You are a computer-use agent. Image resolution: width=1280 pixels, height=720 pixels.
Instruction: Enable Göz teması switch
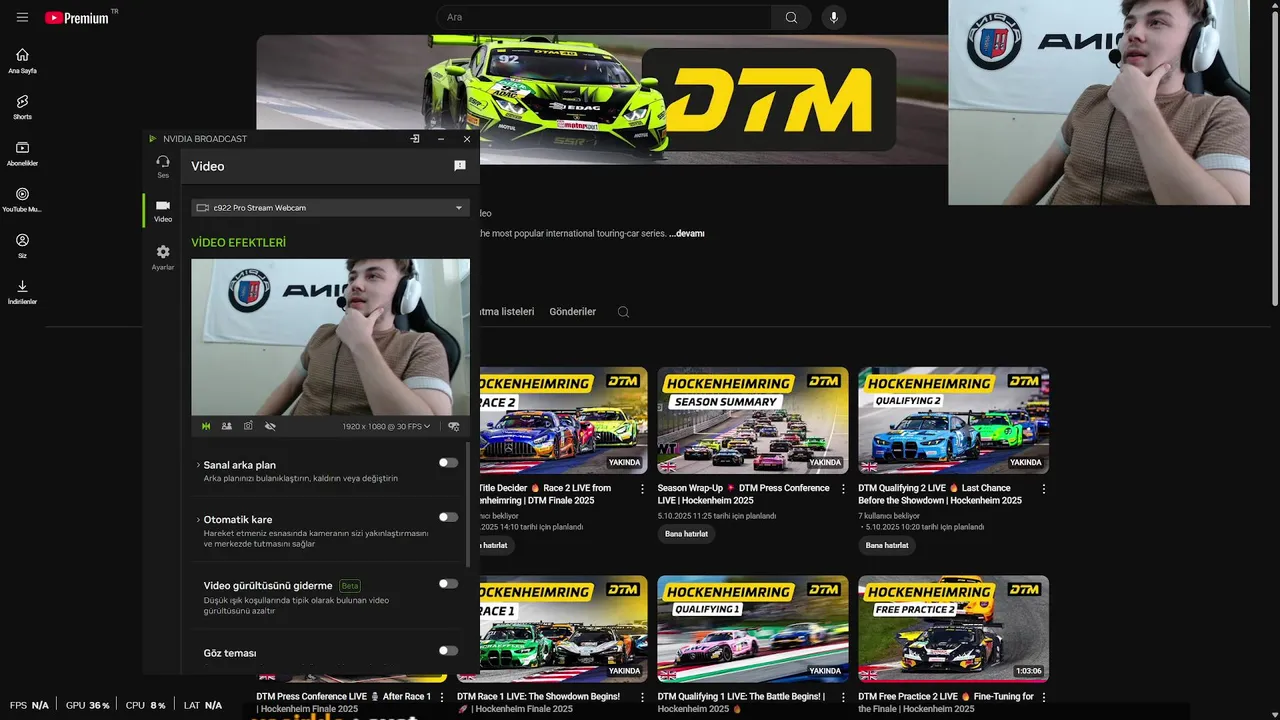(448, 651)
